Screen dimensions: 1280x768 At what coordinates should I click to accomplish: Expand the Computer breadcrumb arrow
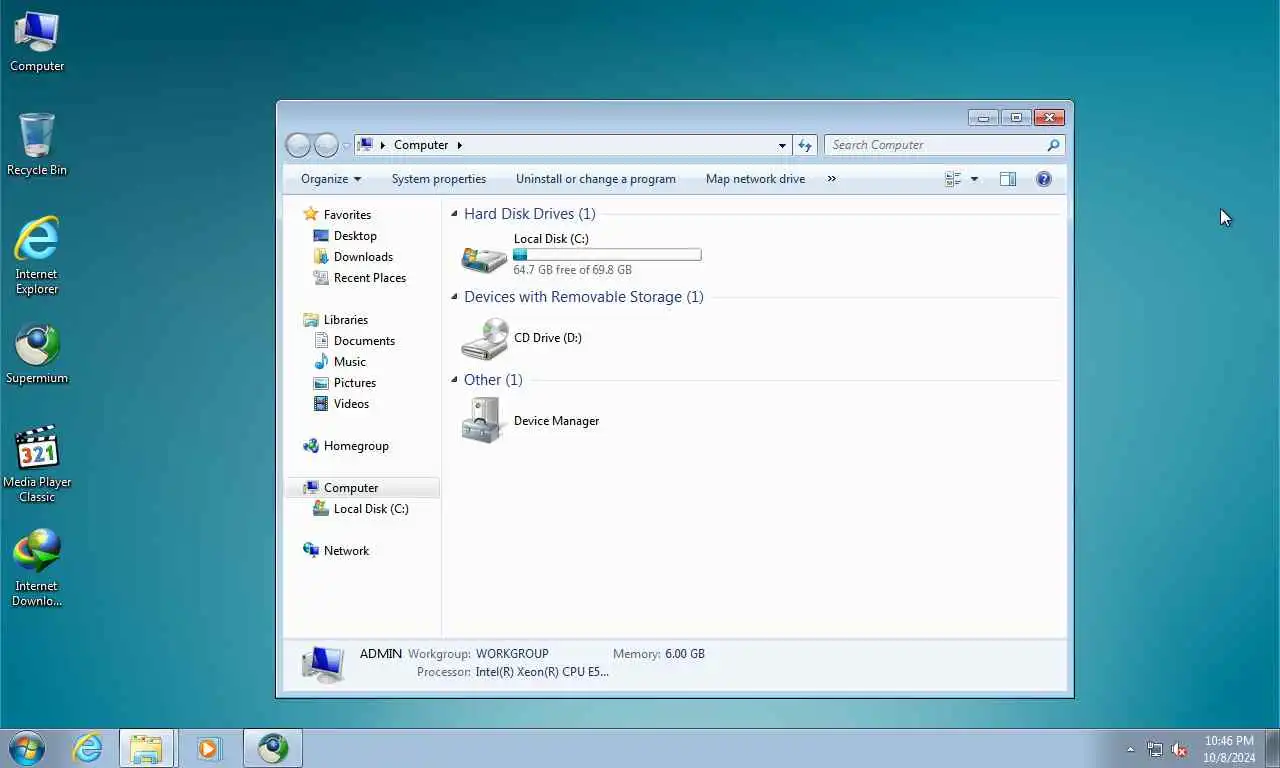460,145
